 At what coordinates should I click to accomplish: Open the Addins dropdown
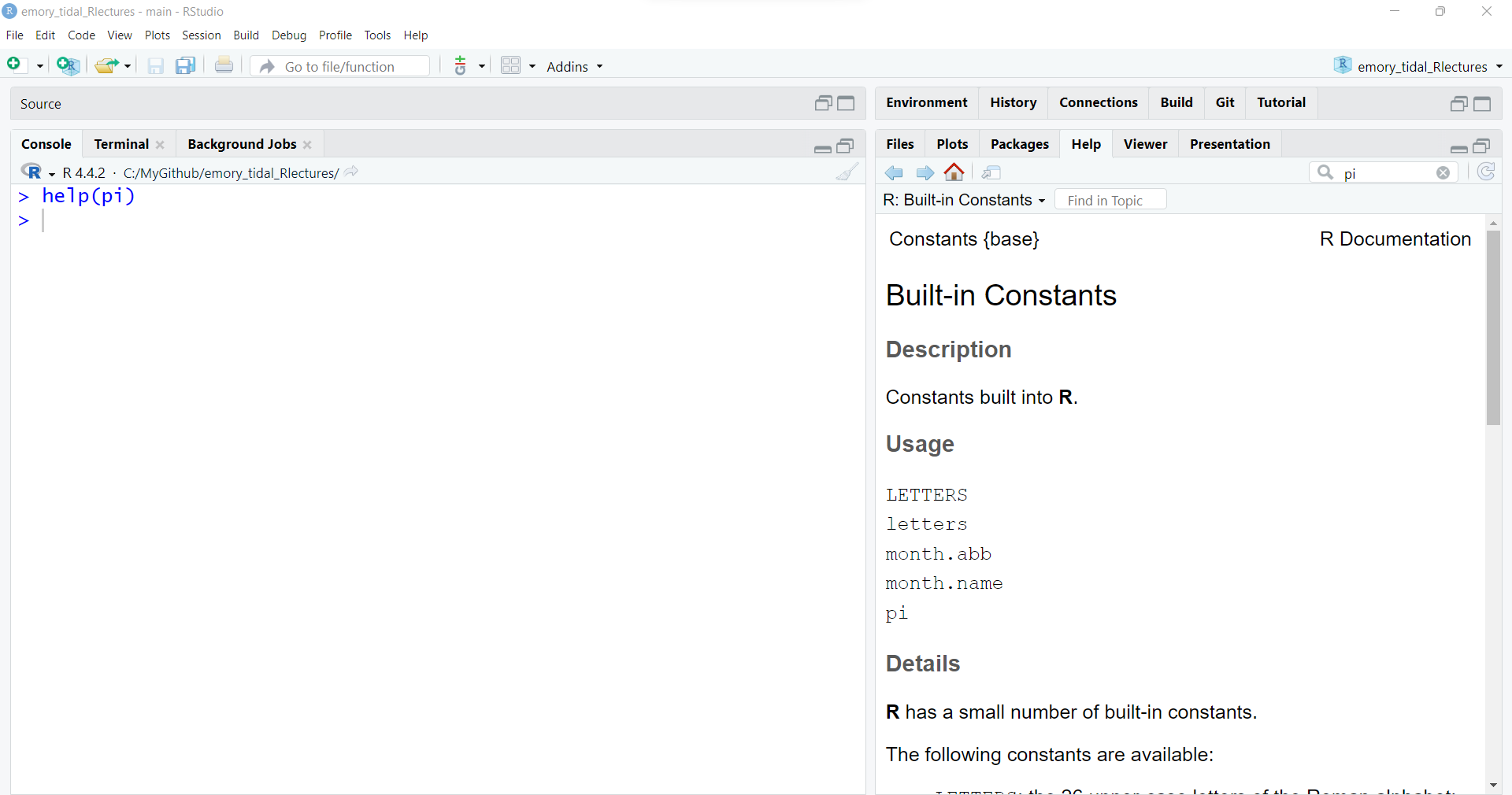574,67
